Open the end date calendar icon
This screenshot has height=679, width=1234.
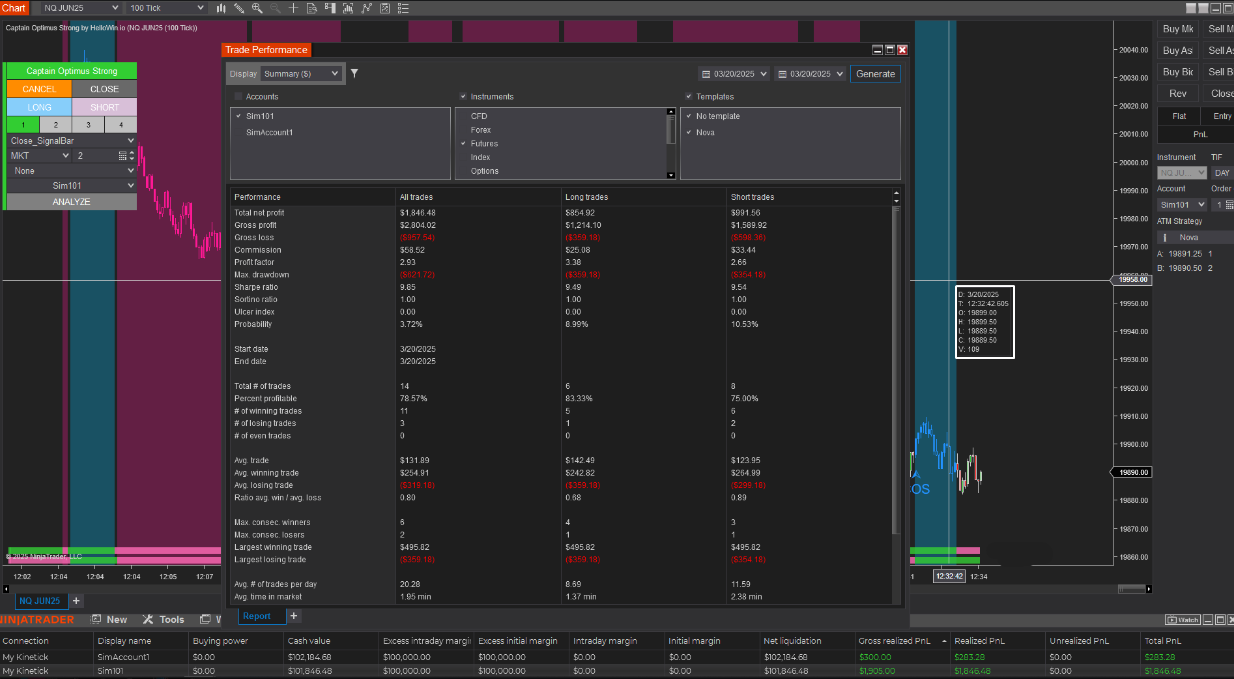pos(781,74)
